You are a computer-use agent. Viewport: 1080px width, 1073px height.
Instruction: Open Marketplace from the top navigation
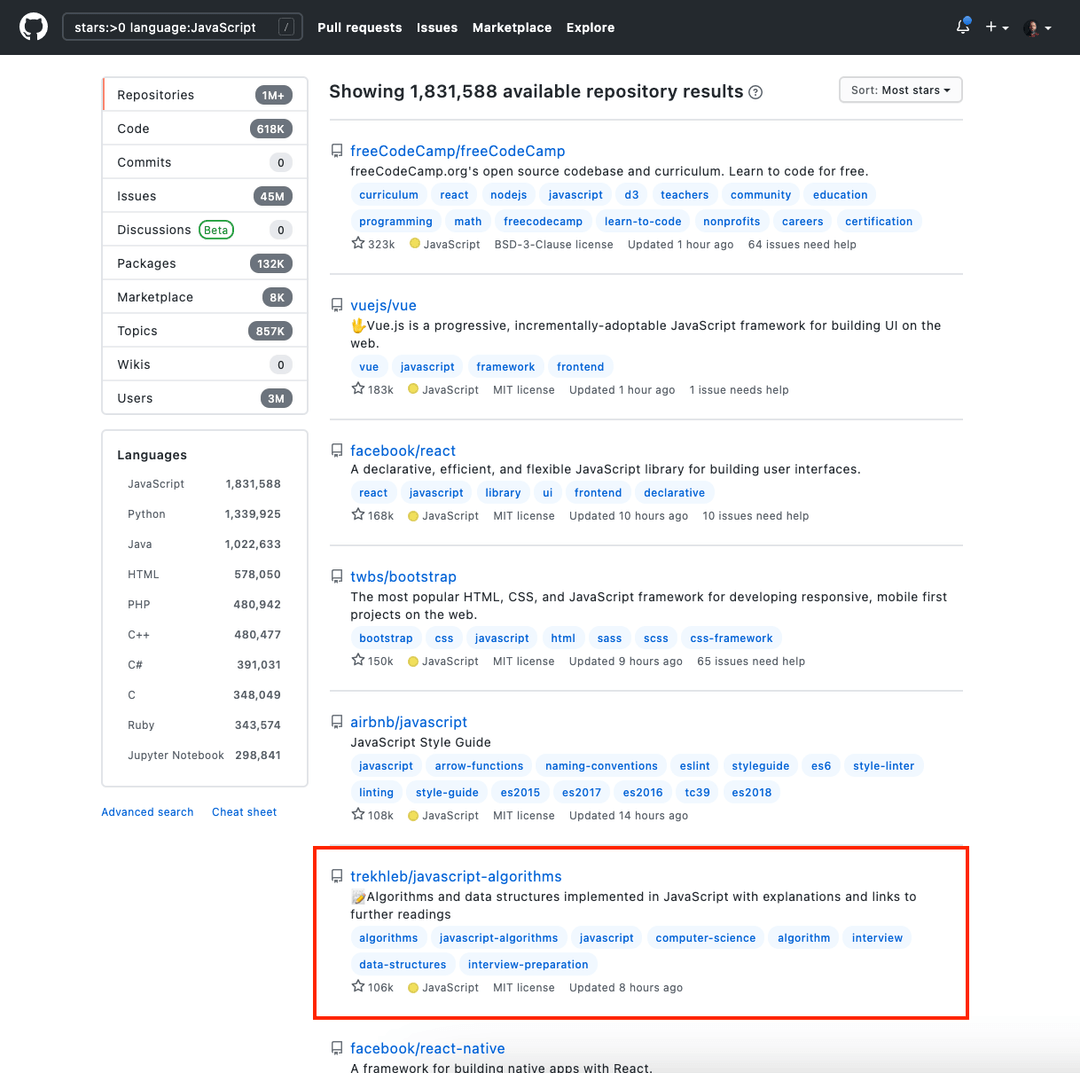(511, 27)
